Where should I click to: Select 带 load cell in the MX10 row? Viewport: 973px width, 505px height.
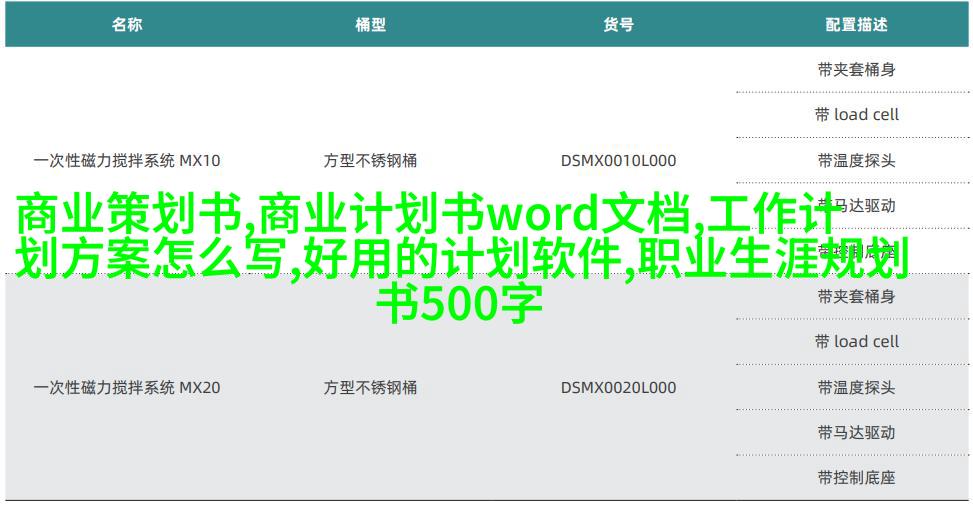[x=855, y=115]
